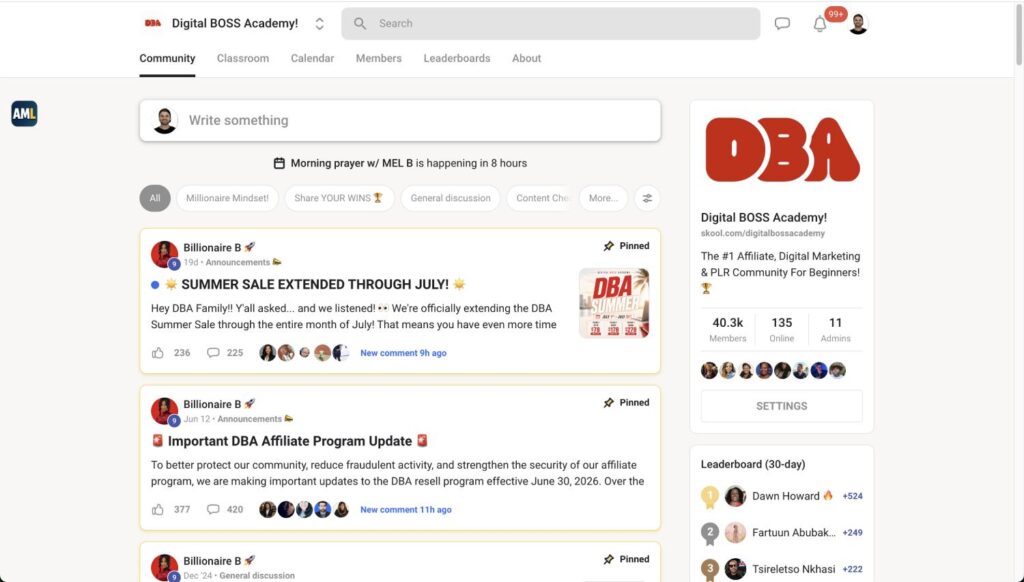Screen dimensions: 1024x582
Task: Click the member avatars row in sidebar
Action: click(x=773, y=370)
